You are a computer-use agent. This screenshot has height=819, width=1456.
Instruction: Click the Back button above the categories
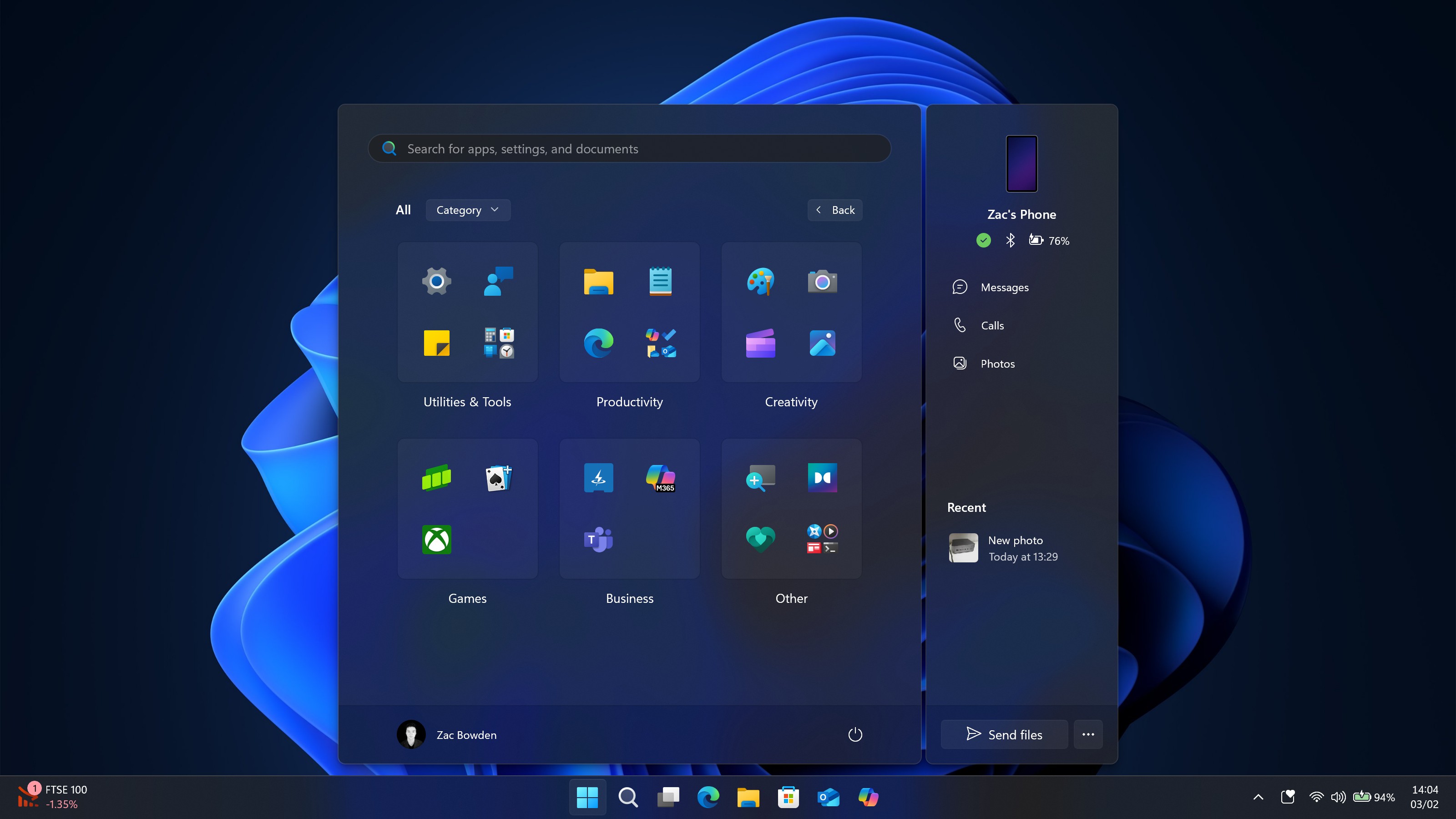[835, 210]
